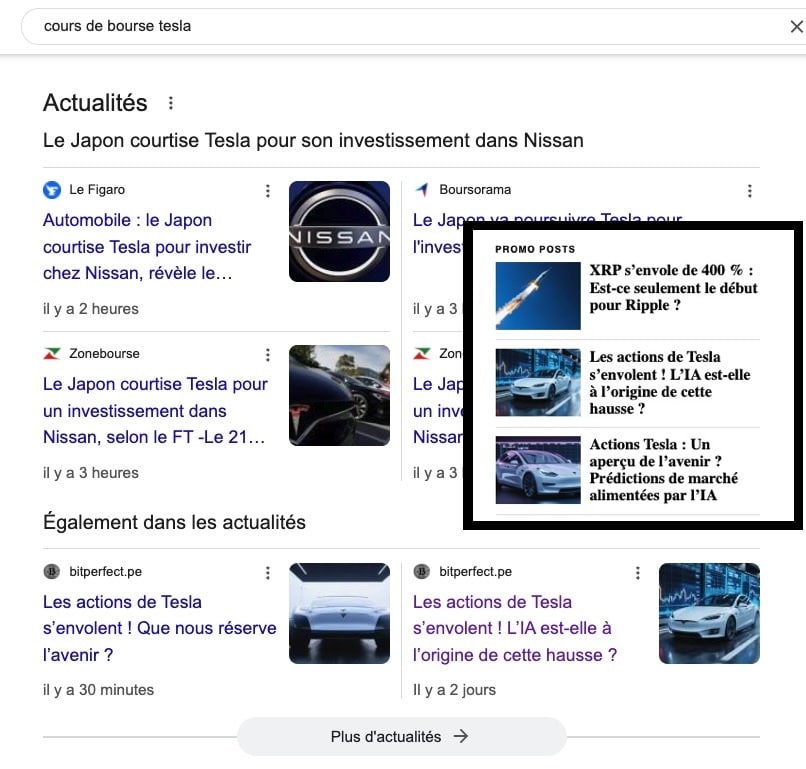Open the Nissan logo thumbnail
The height and width of the screenshot is (769, 806).
(x=339, y=231)
